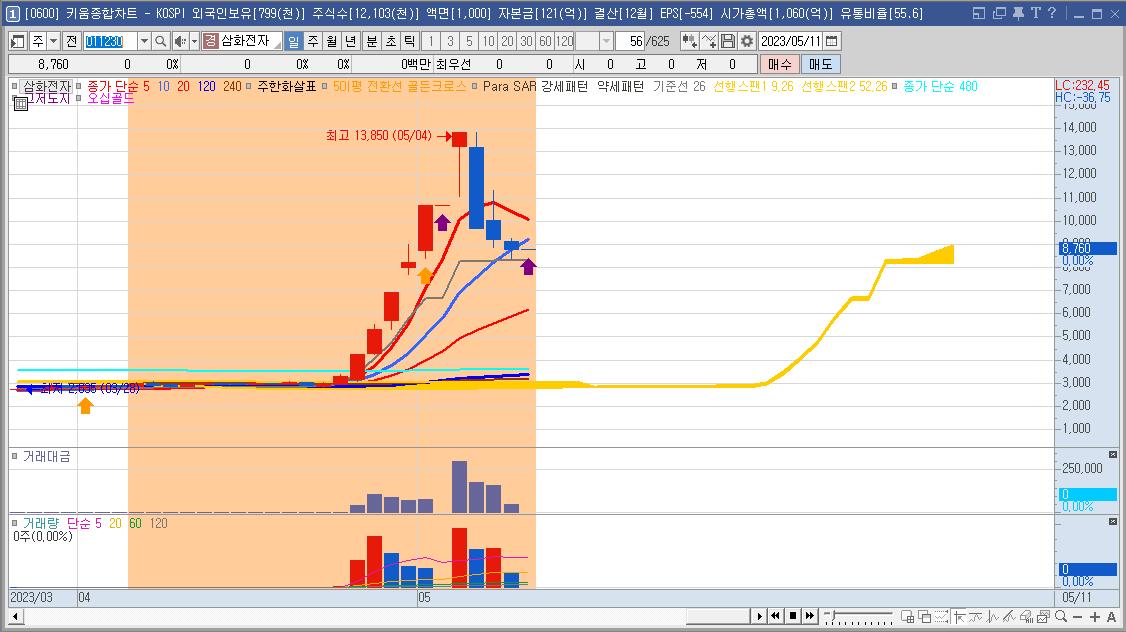The image size is (1126, 632).
Task: Select the 일 (daily) period toggle
Action: pos(294,42)
